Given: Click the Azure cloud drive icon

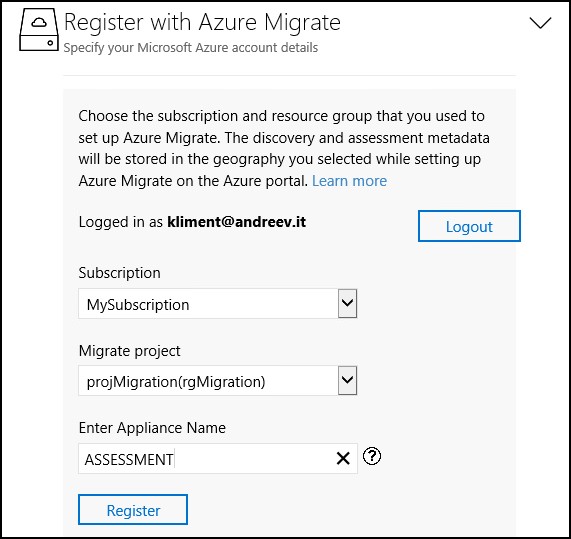Looking at the screenshot, I should tap(39, 30).
